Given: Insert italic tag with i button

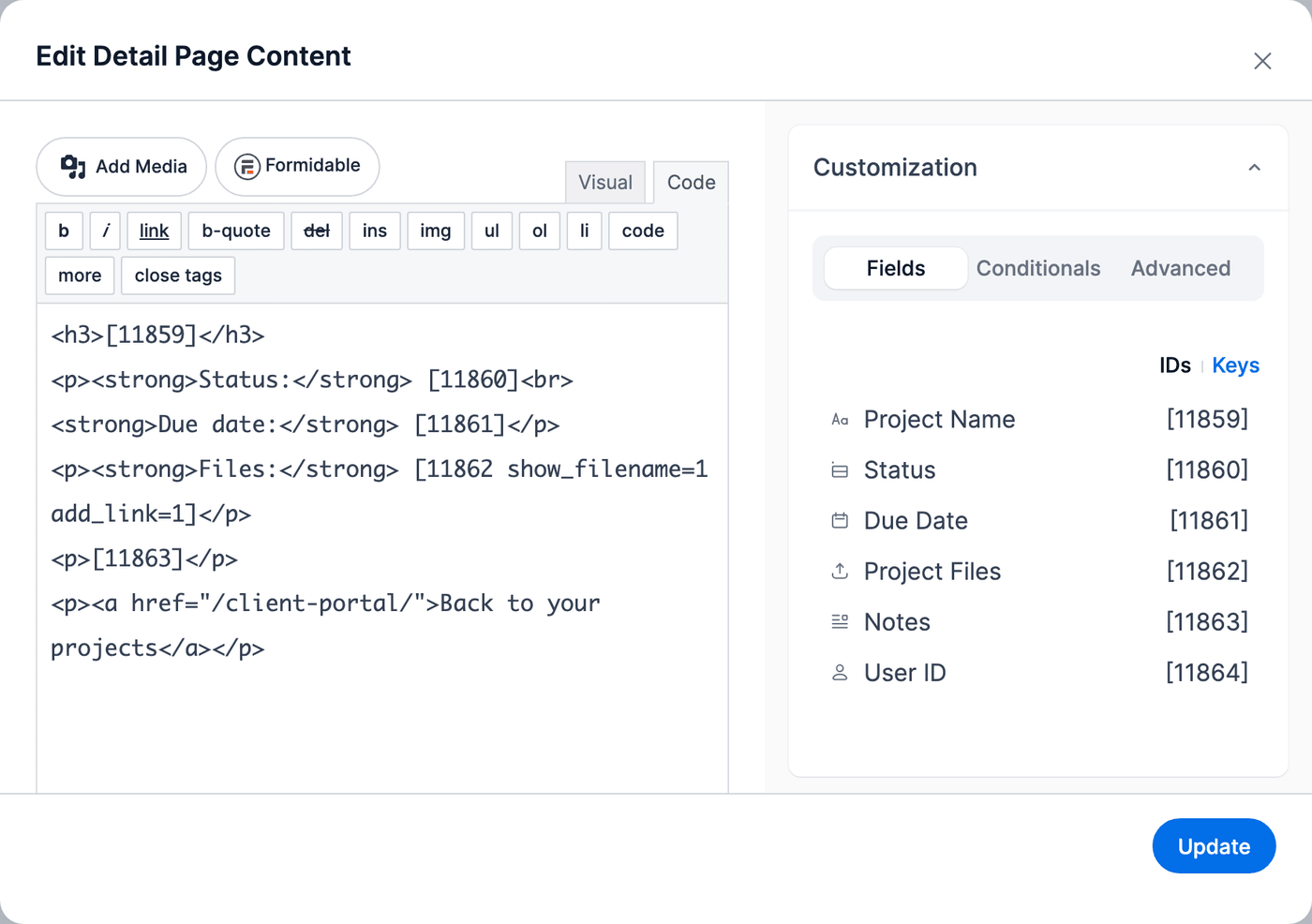Looking at the screenshot, I should click(x=105, y=231).
